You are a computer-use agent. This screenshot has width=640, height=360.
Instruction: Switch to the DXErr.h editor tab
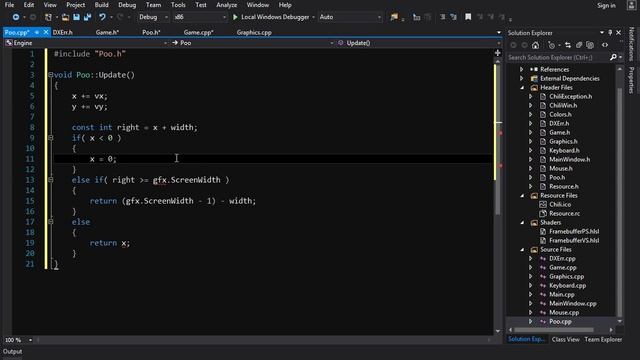pyautogui.click(x=62, y=32)
